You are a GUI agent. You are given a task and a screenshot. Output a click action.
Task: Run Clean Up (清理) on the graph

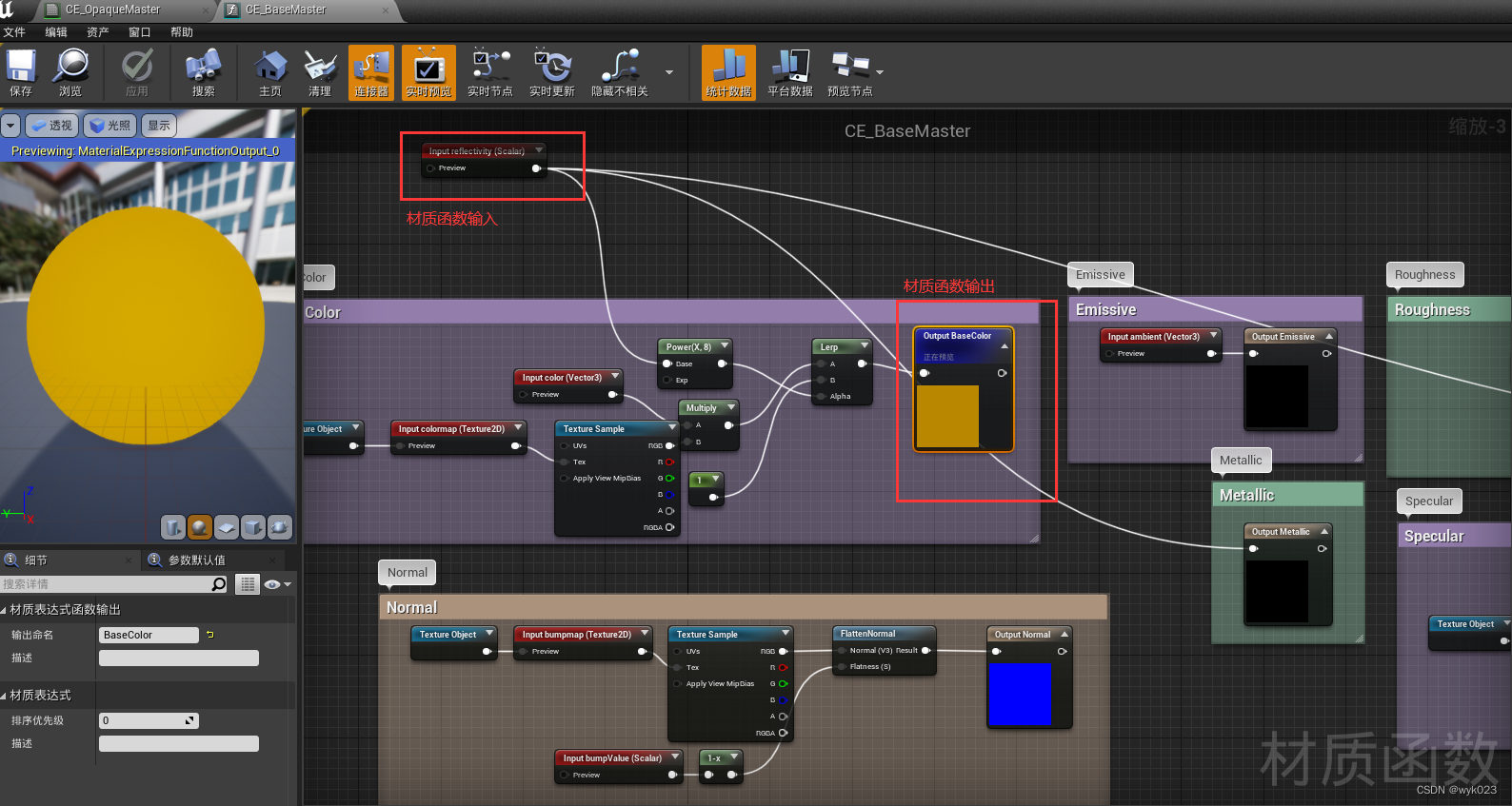[x=320, y=72]
